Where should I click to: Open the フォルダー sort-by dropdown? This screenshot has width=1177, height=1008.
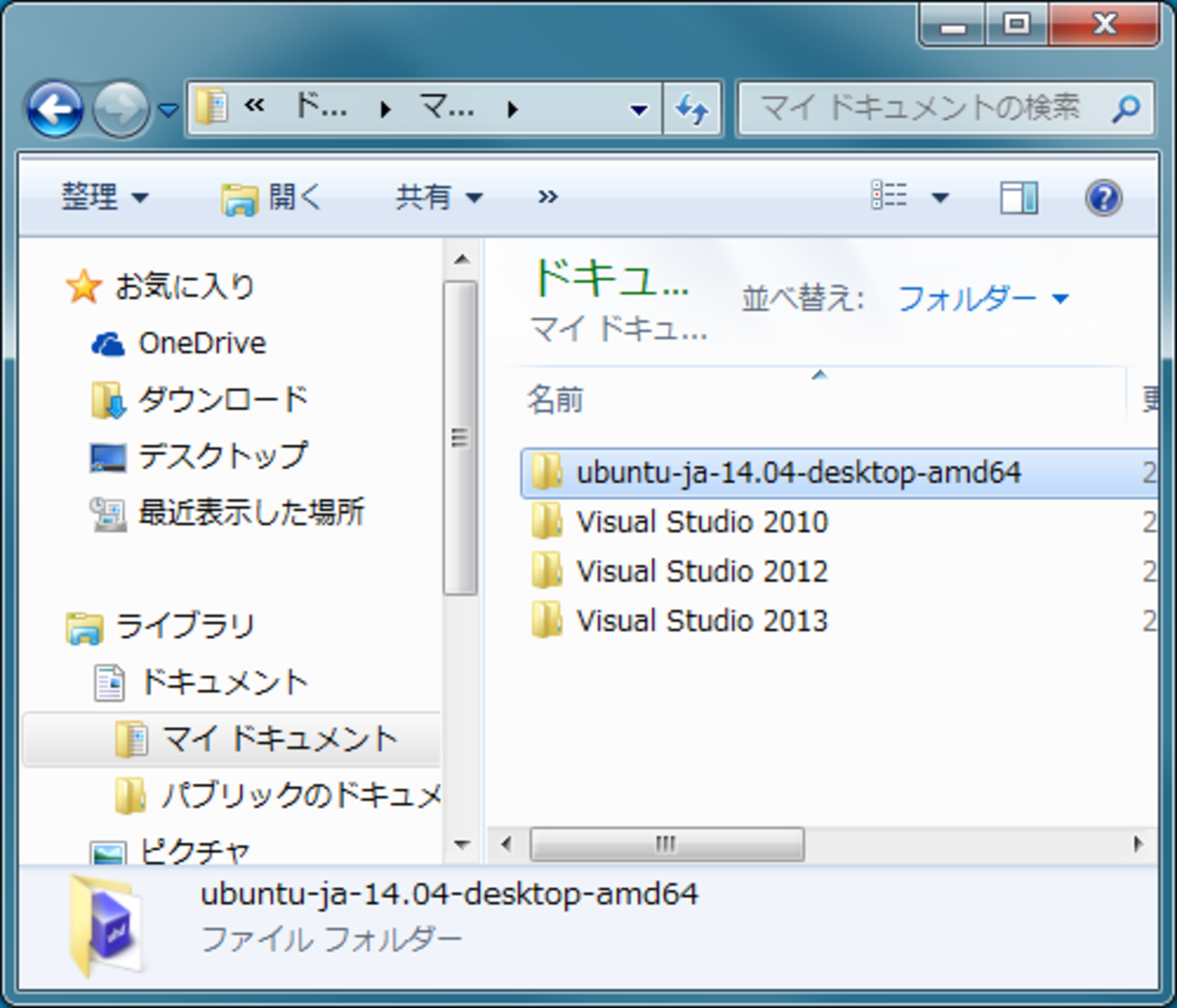(982, 298)
